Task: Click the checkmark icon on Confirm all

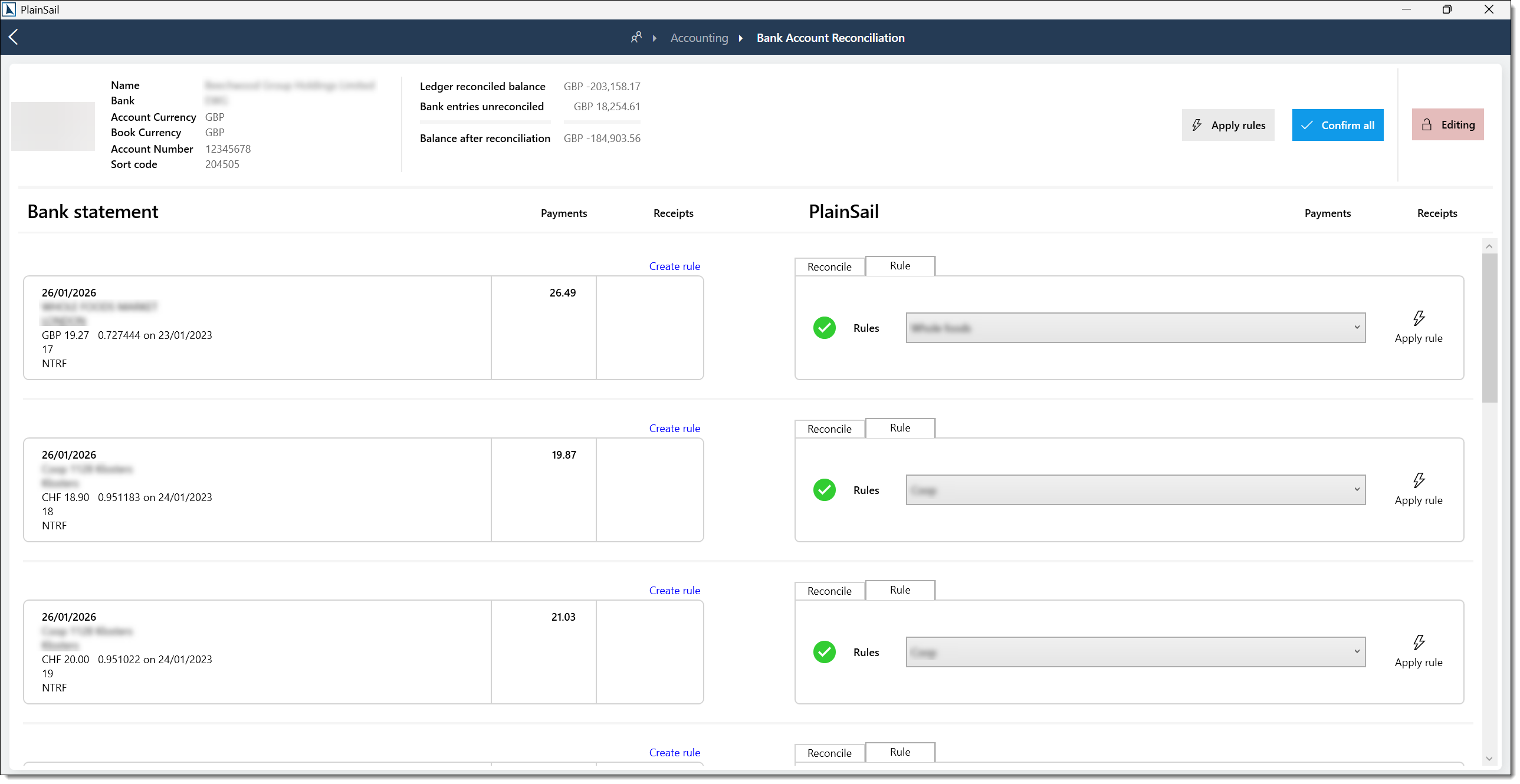Action: point(1307,125)
